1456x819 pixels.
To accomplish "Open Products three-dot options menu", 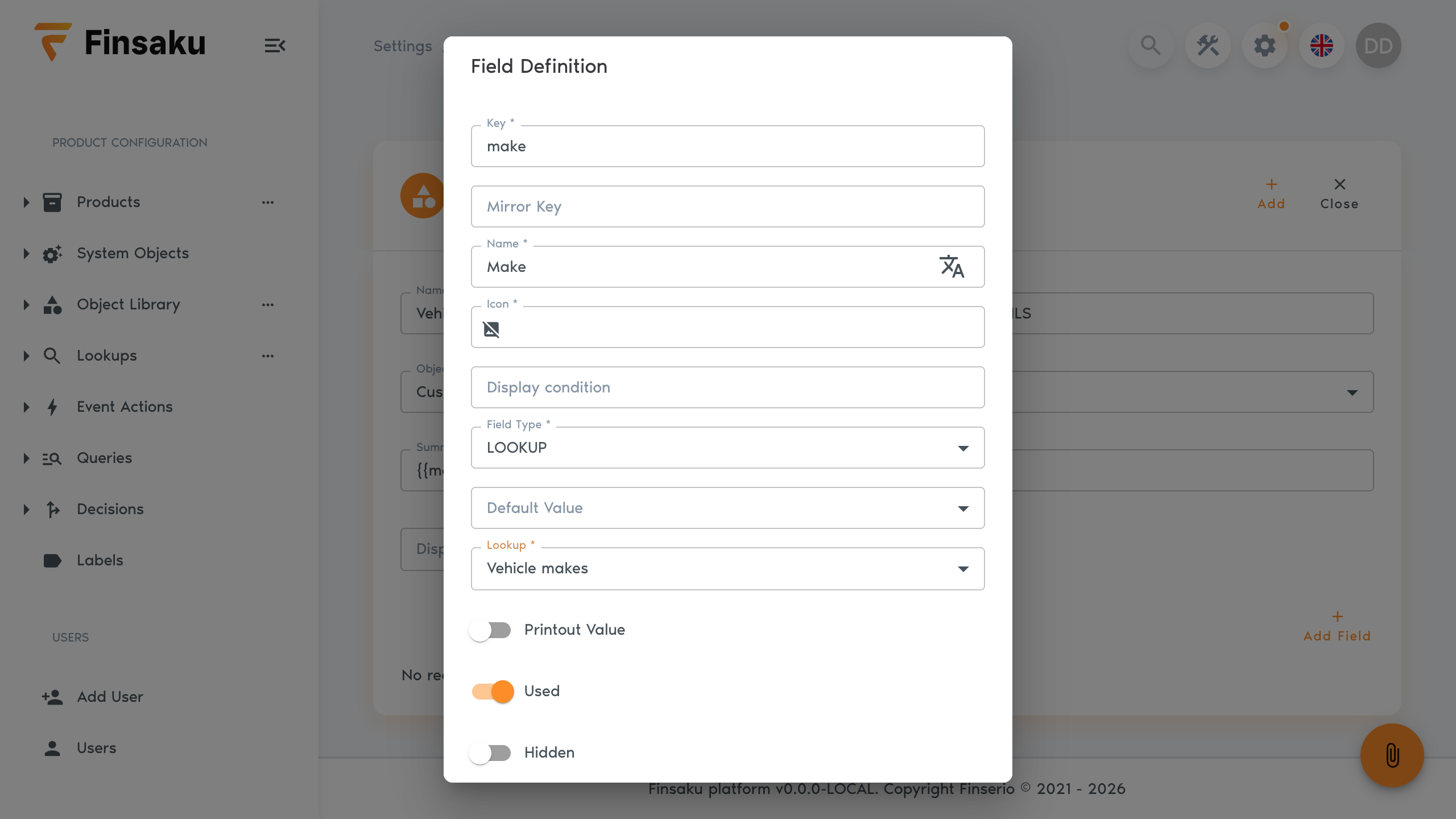I will coord(268,202).
